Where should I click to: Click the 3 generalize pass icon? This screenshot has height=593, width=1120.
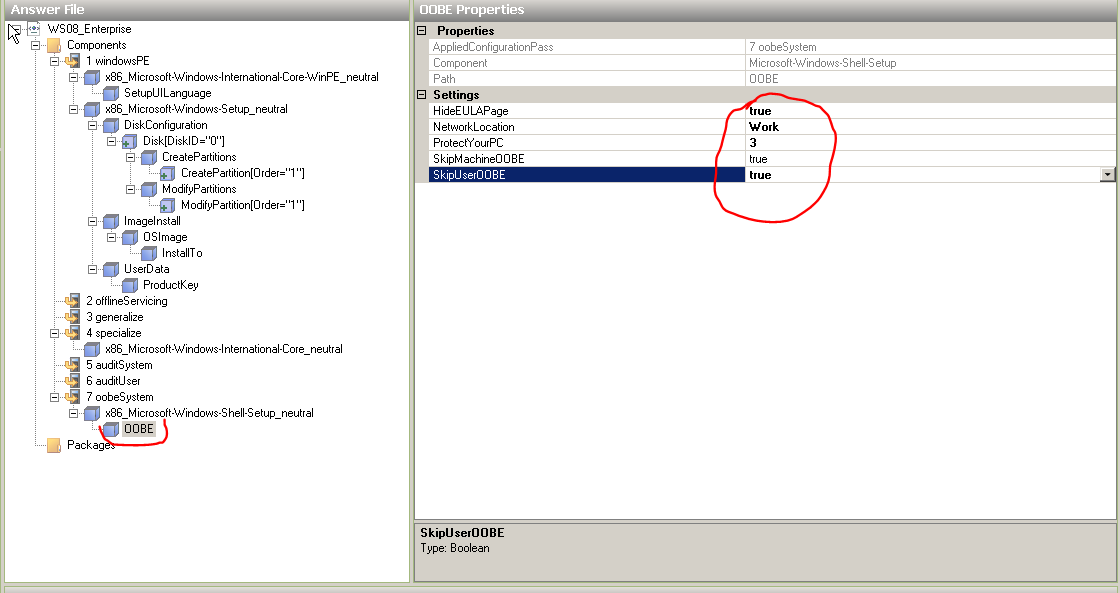point(72,317)
